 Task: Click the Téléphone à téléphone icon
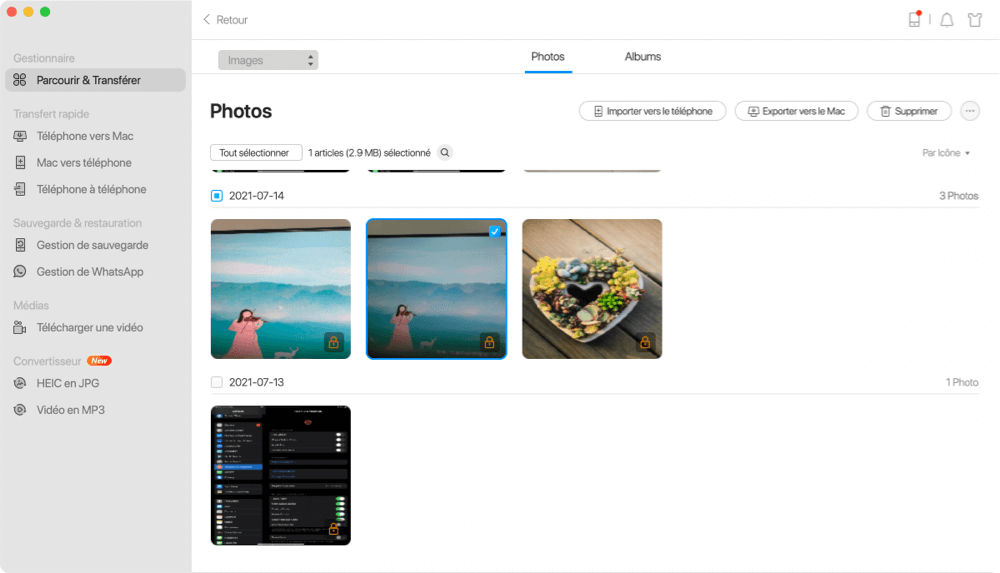(x=20, y=190)
